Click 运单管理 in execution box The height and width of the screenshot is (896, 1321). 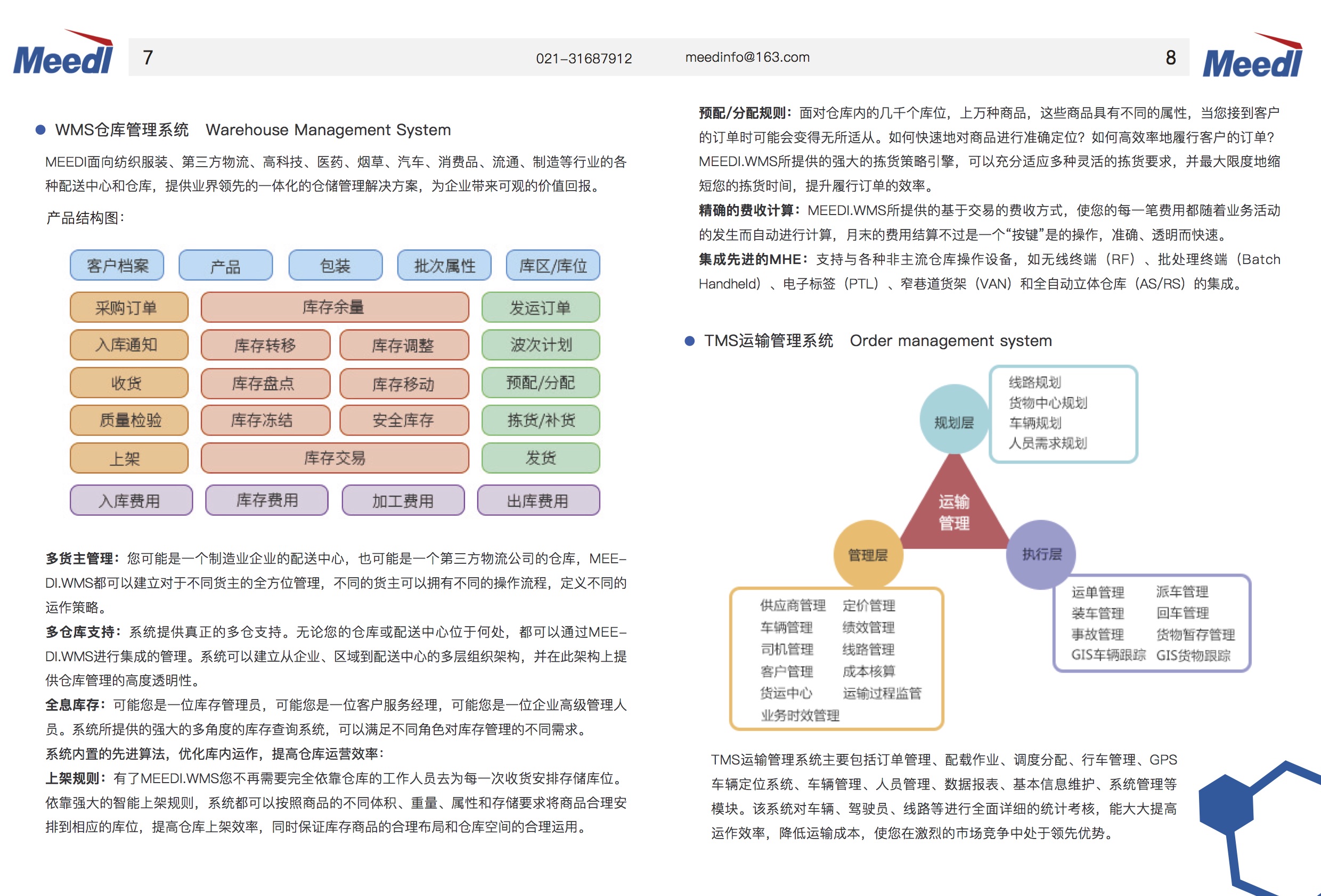1098,593
